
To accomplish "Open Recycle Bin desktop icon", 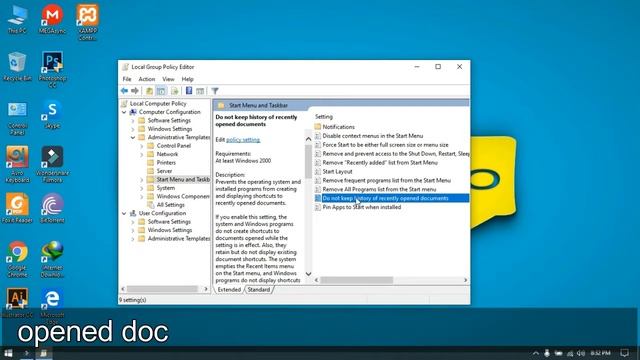I will point(17,67).
